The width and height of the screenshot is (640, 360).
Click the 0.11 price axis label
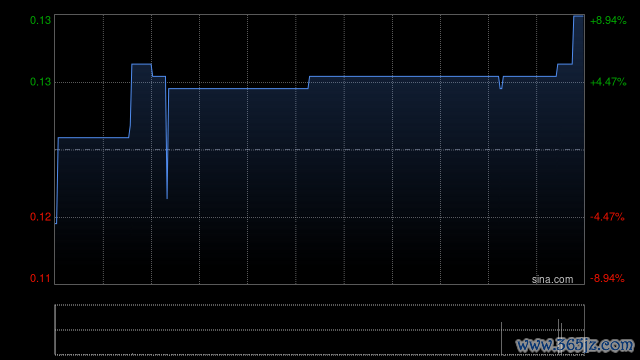pos(40,278)
